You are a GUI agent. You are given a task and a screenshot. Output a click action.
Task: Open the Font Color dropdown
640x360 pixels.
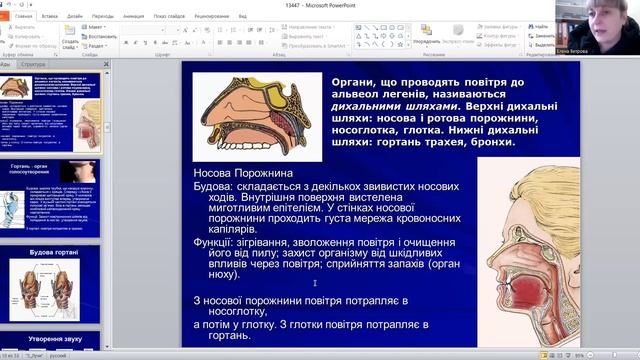(204, 42)
